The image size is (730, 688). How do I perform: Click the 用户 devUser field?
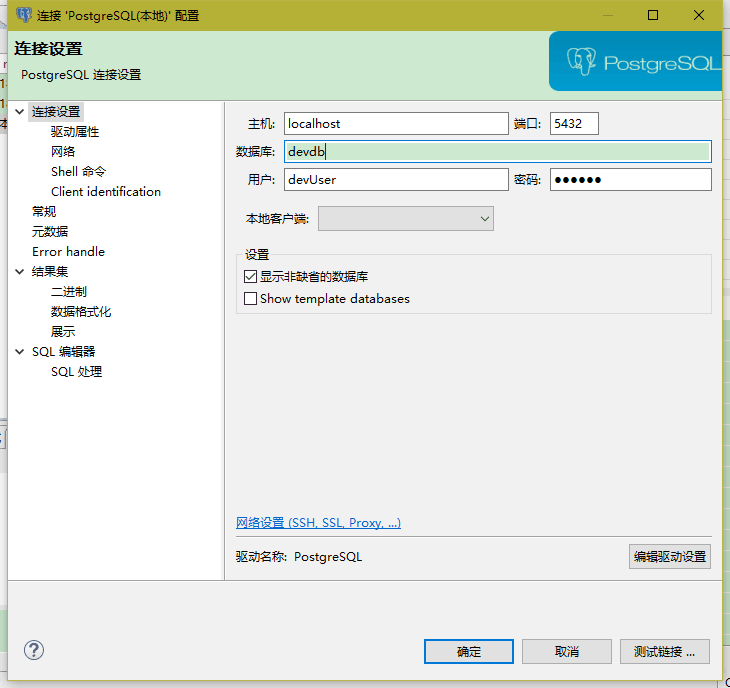[396, 179]
